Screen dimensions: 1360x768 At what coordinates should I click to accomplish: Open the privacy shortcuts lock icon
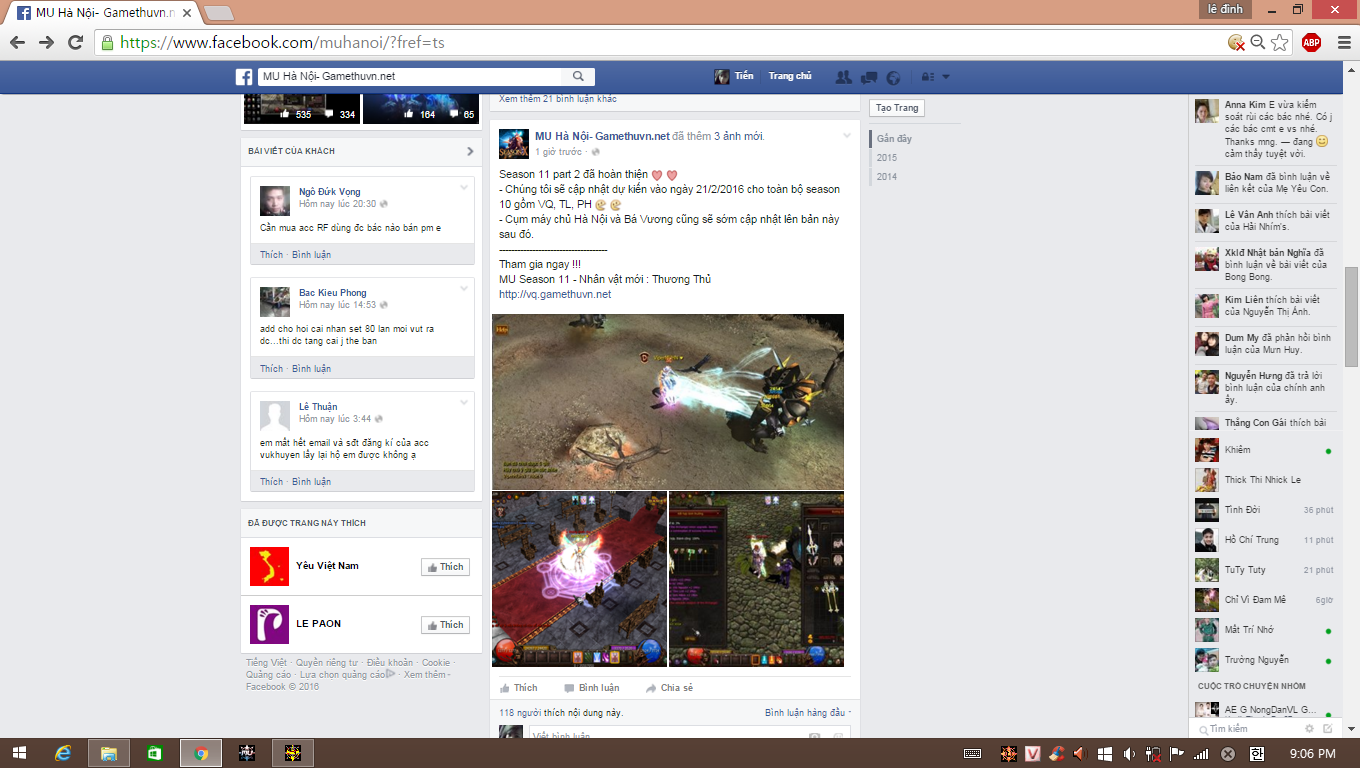coord(927,77)
